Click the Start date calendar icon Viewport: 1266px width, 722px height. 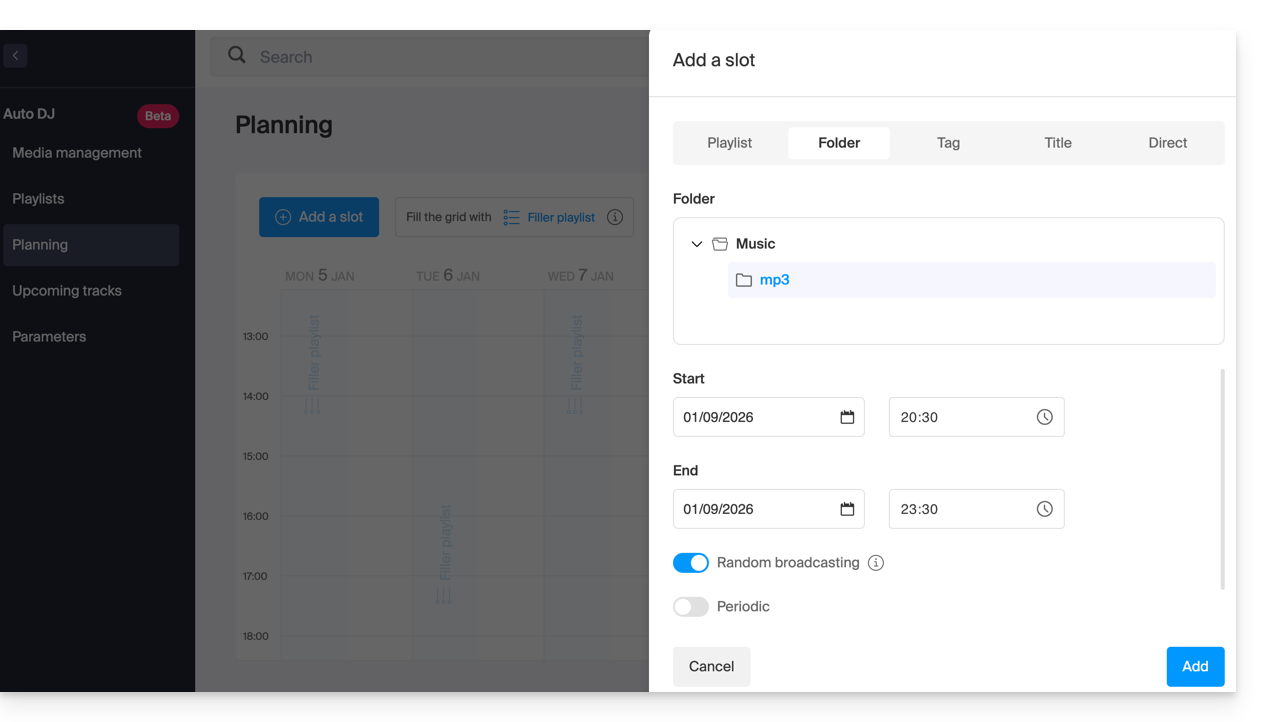[847, 417]
